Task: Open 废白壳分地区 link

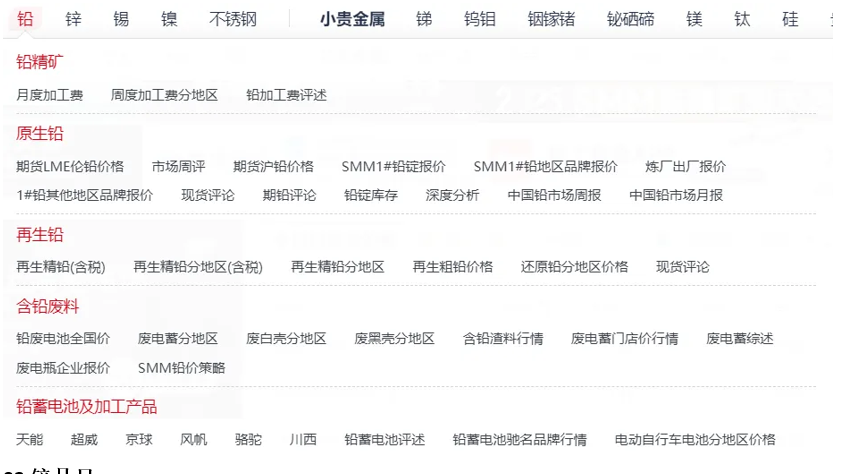Action: coord(286,339)
